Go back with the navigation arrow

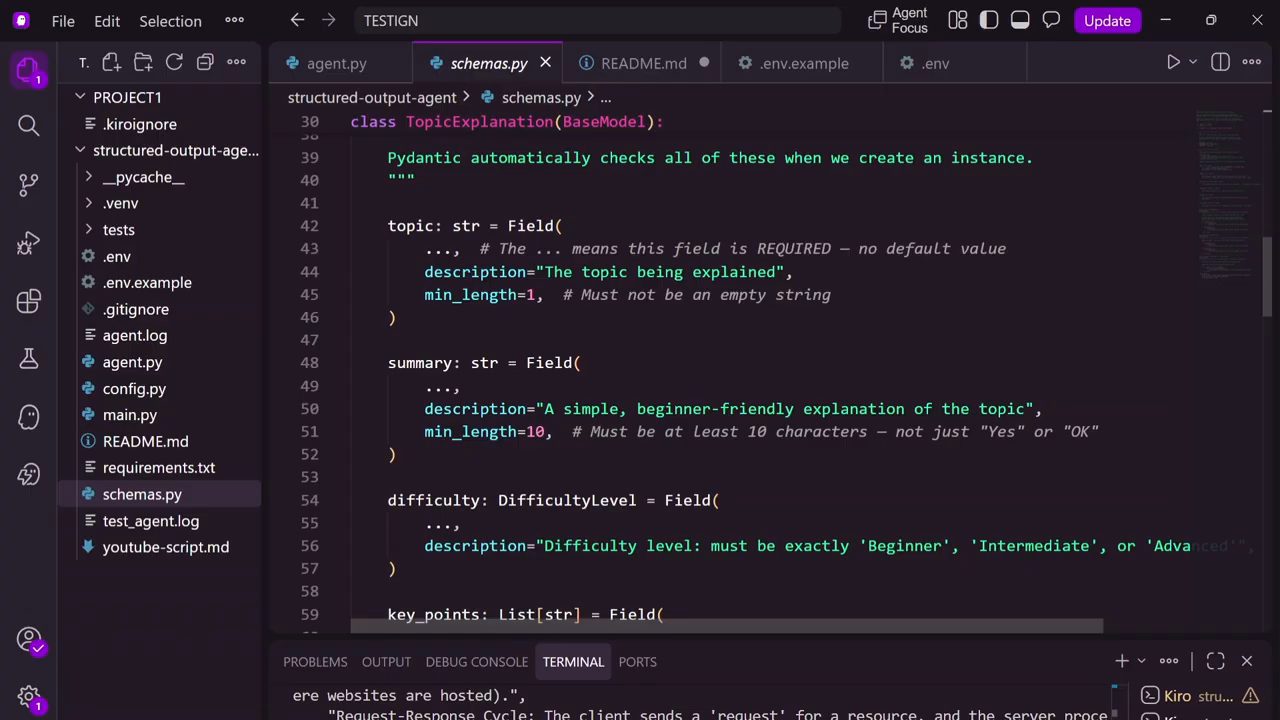[x=297, y=20]
